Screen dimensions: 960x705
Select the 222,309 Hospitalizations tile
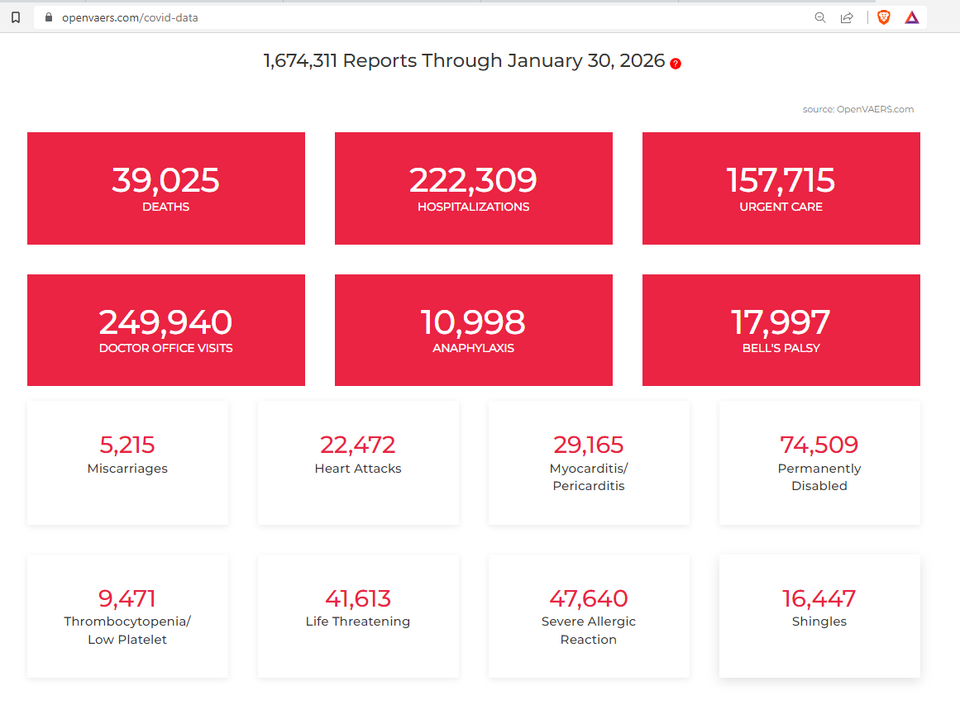[473, 188]
